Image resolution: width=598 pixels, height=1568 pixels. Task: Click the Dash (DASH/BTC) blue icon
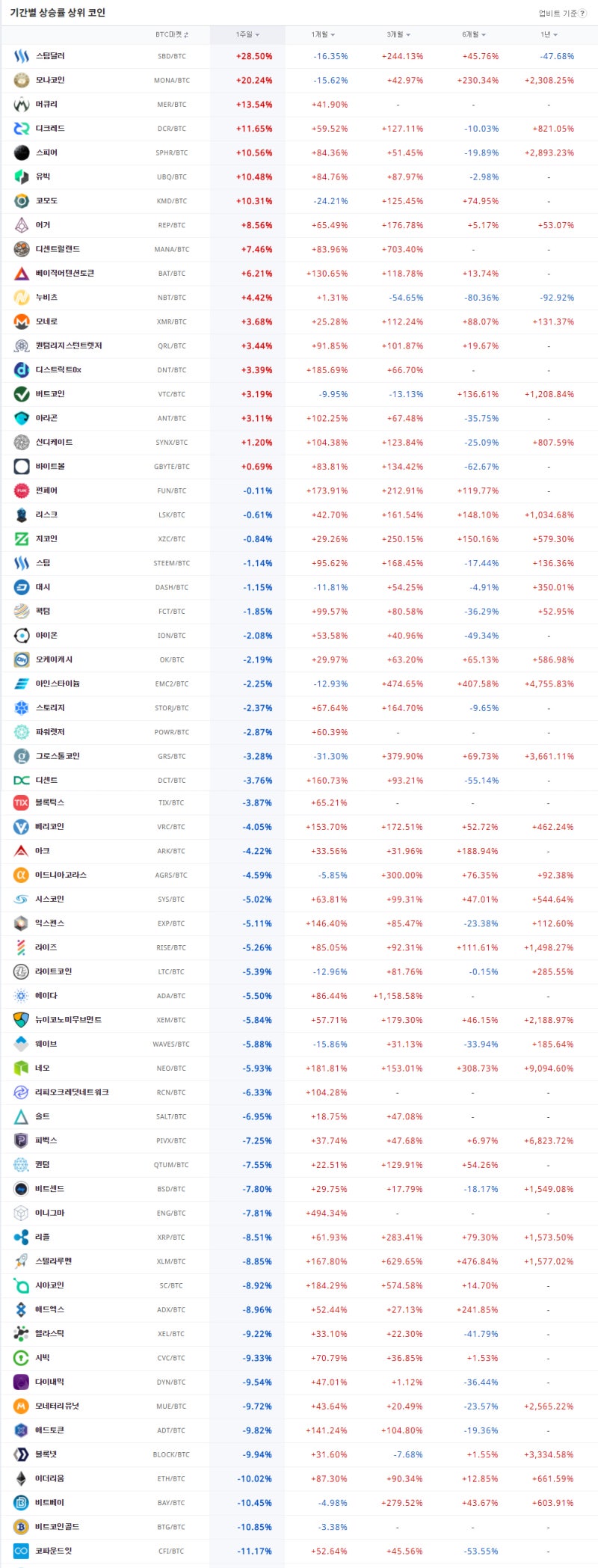click(22, 587)
